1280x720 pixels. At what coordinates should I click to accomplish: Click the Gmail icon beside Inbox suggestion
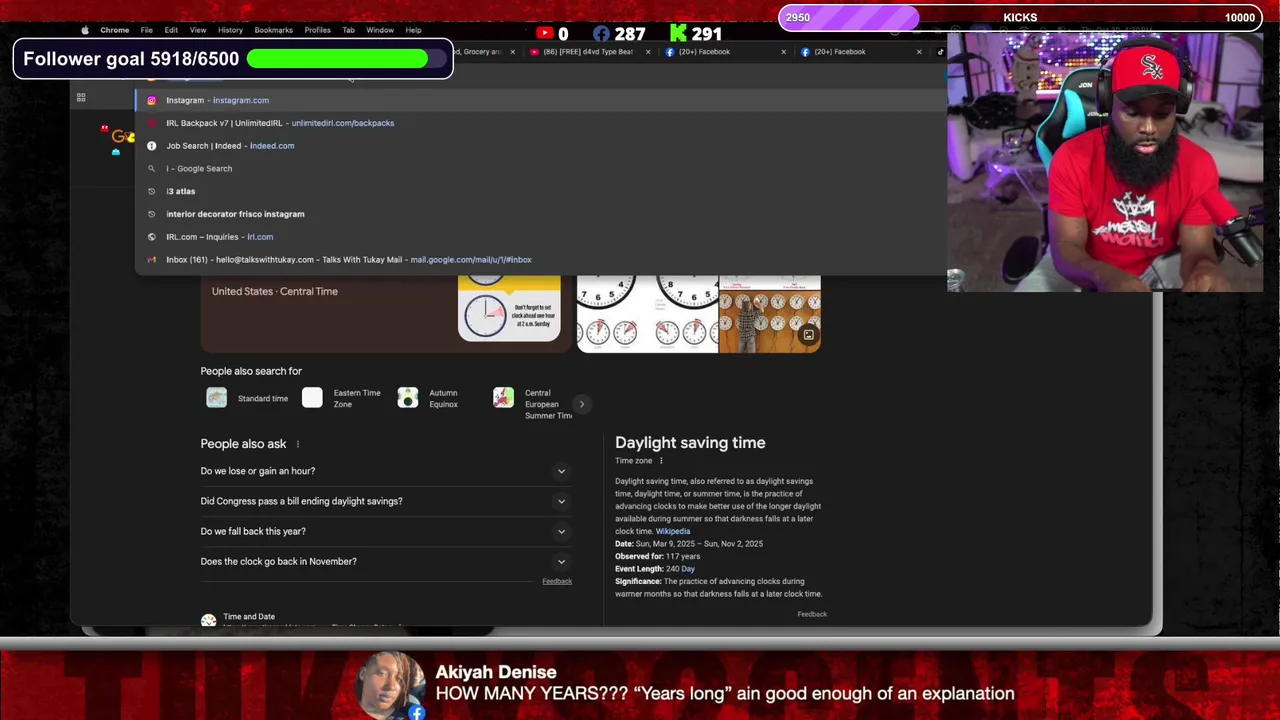point(151,260)
